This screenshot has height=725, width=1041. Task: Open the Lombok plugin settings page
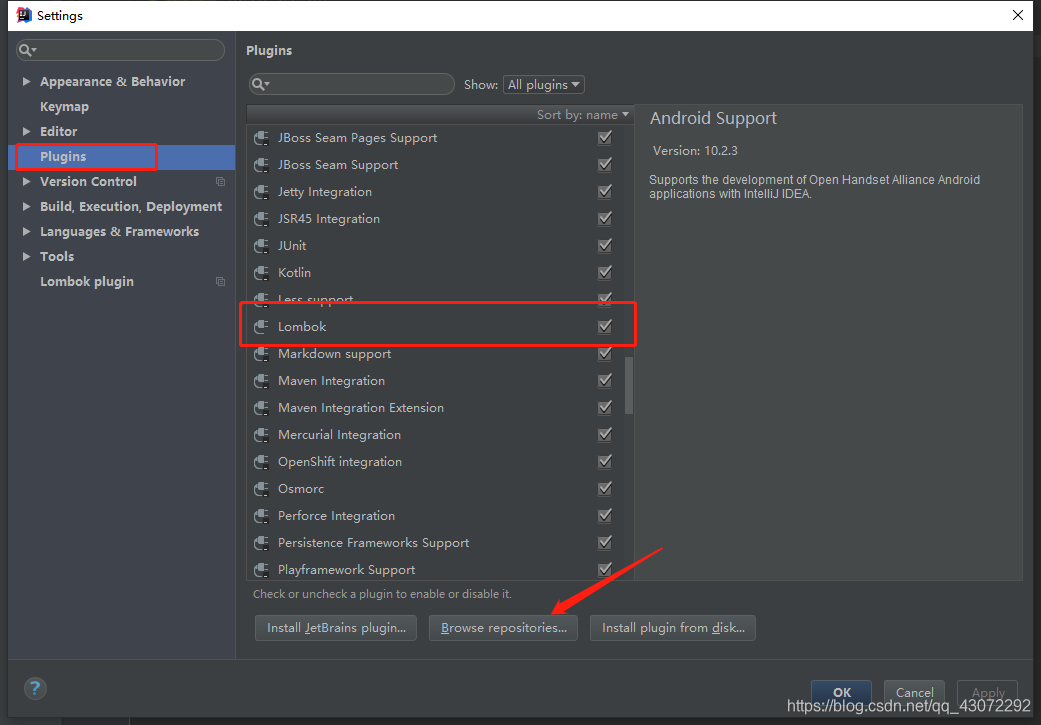tap(87, 282)
